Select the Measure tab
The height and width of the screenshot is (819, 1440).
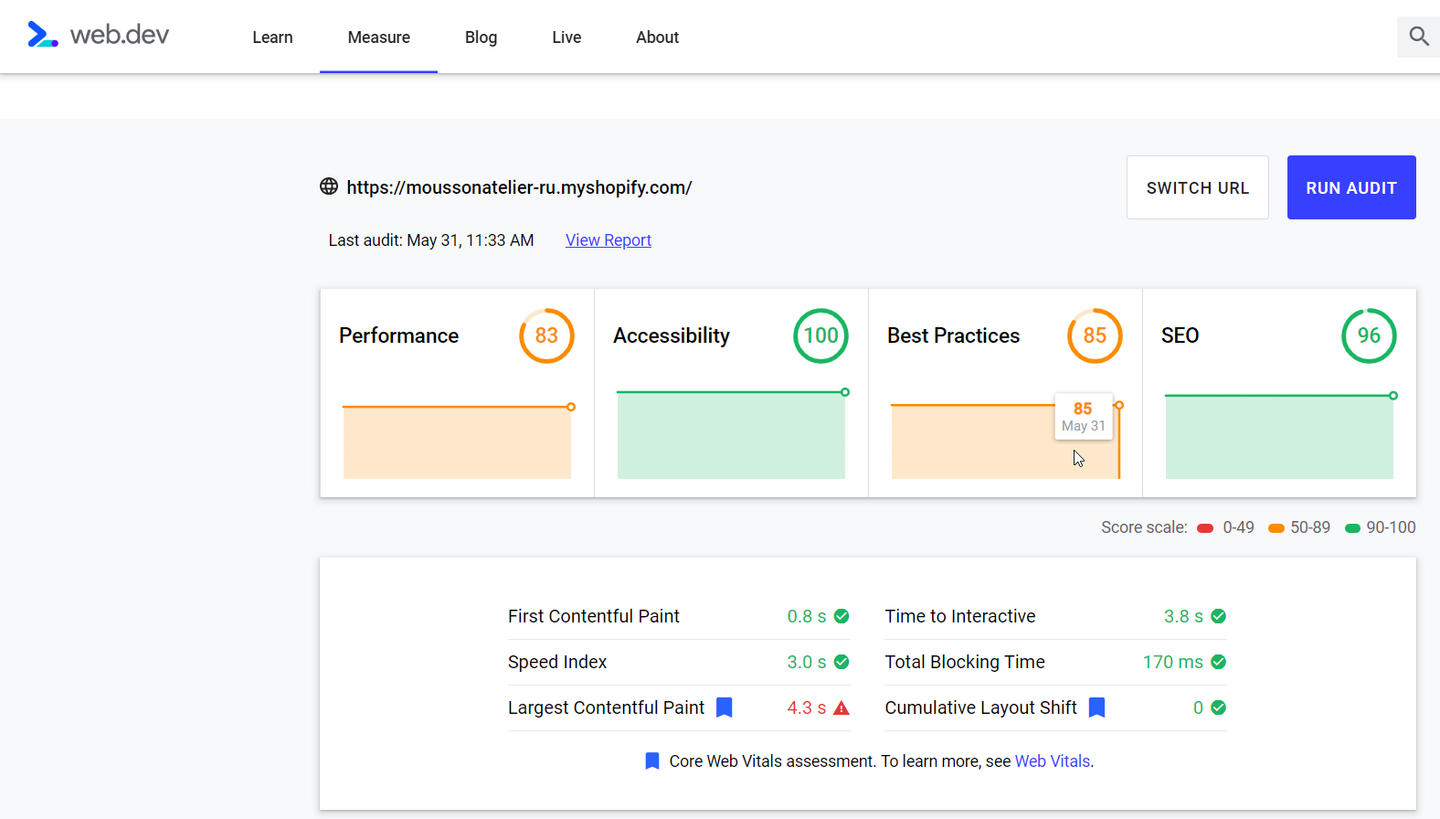(379, 37)
